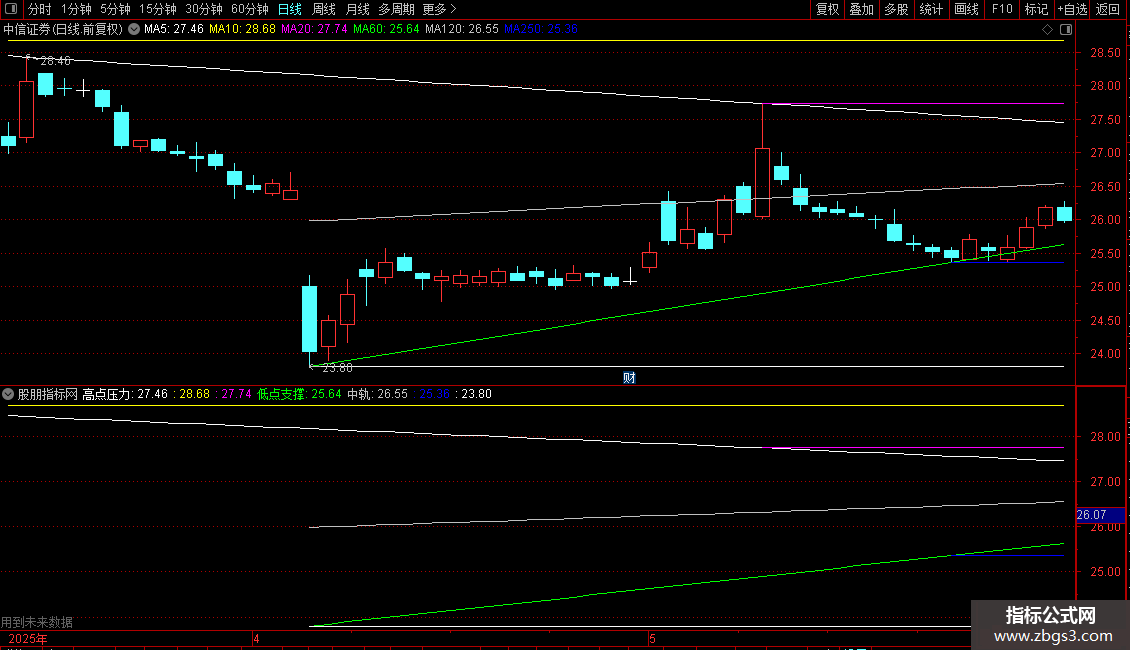Click the blue MA250 label

(541, 30)
